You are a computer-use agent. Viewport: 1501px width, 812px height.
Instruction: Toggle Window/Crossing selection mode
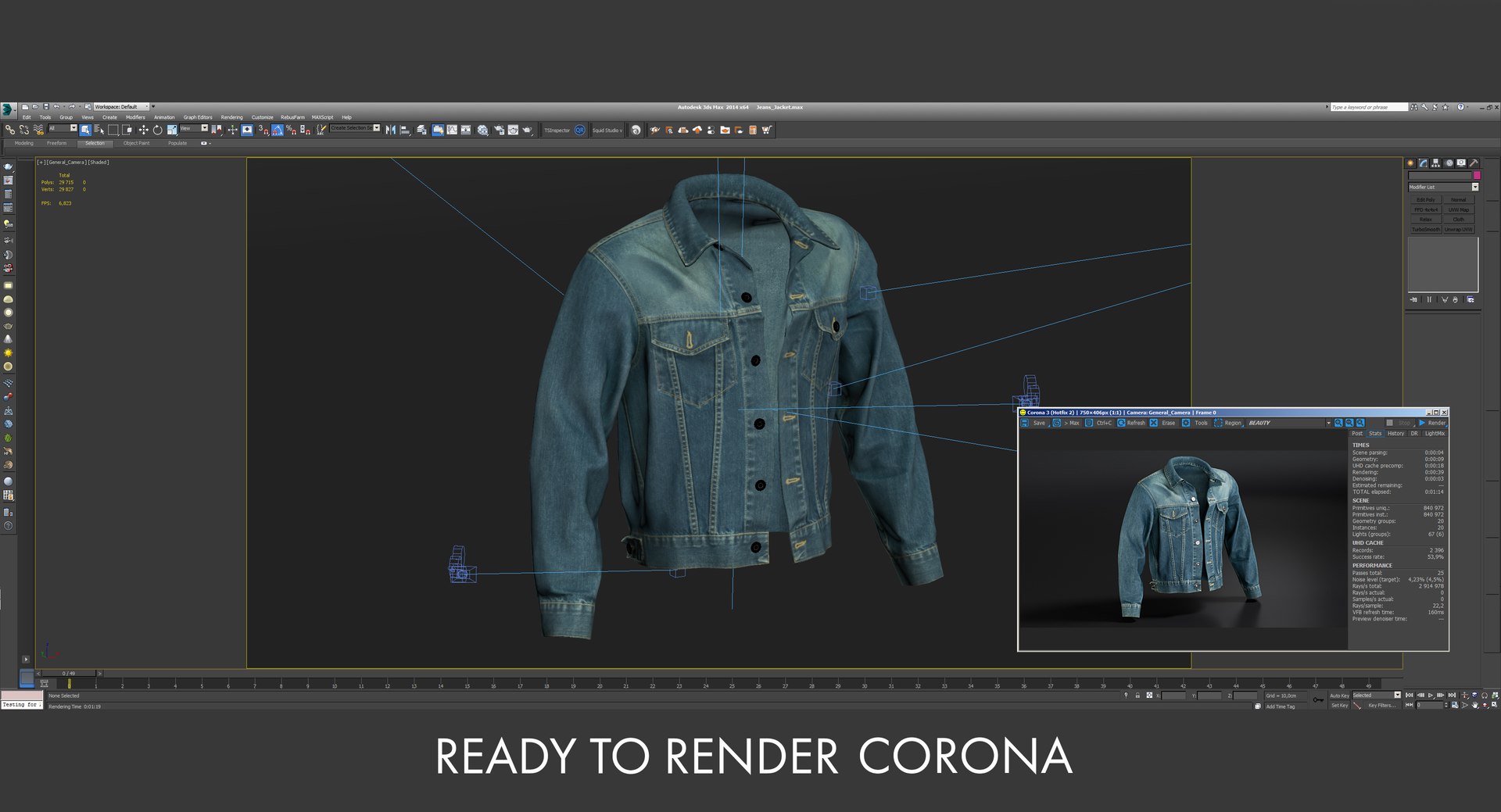pos(127,130)
